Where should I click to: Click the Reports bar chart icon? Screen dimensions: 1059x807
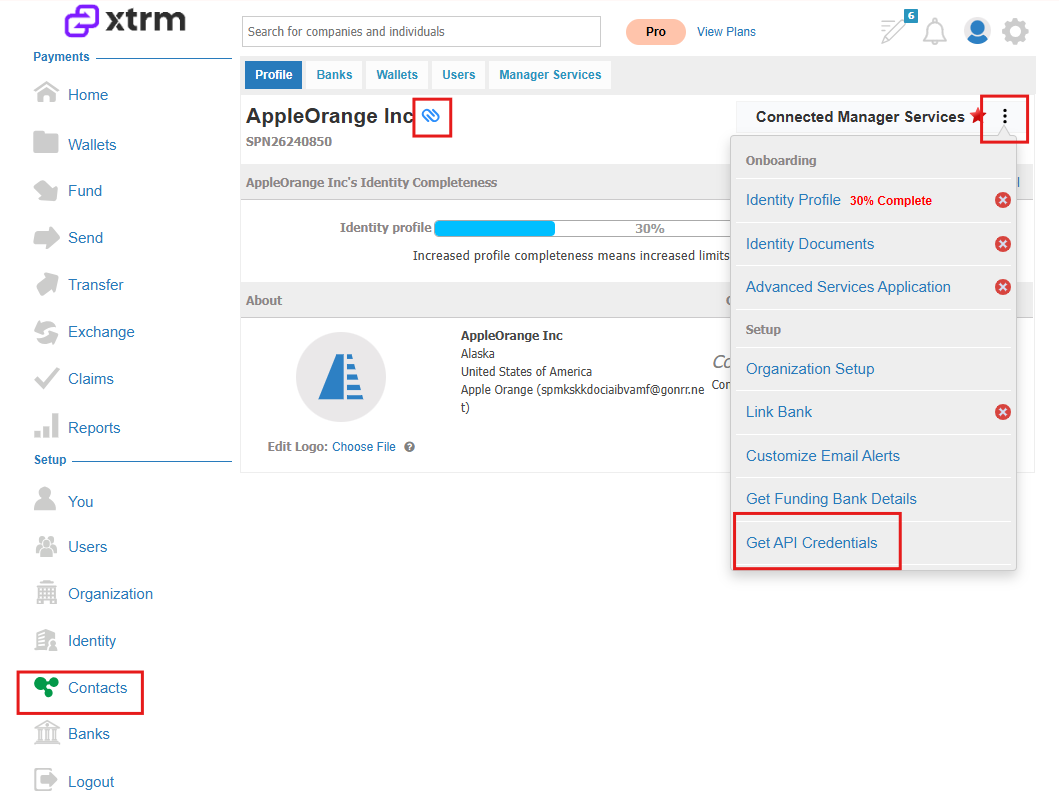pyautogui.click(x=46, y=426)
